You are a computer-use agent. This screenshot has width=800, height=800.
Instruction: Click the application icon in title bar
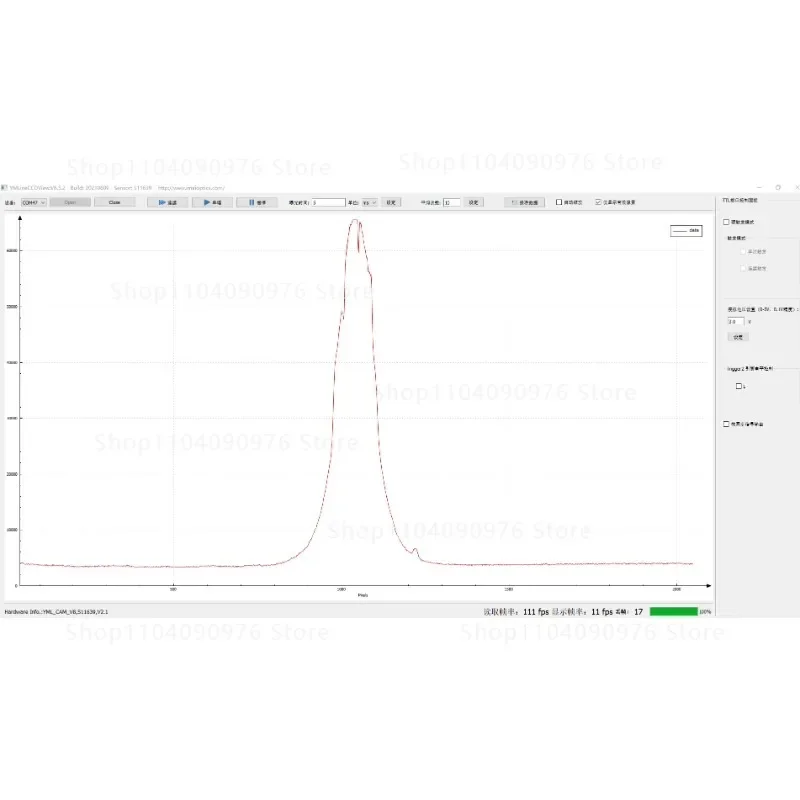pyautogui.click(x=4, y=188)
